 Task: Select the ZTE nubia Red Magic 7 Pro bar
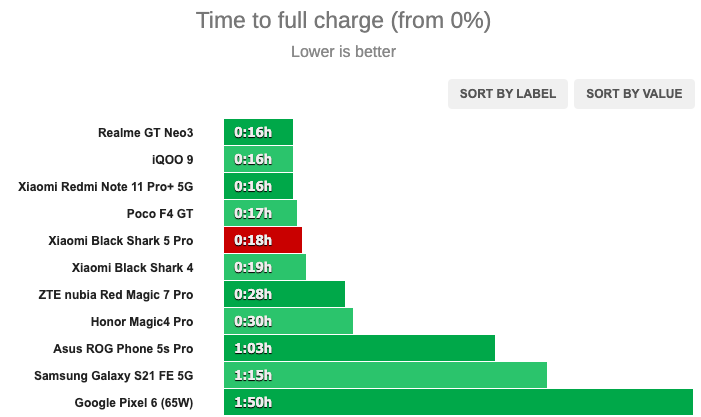tap(284, 294)
